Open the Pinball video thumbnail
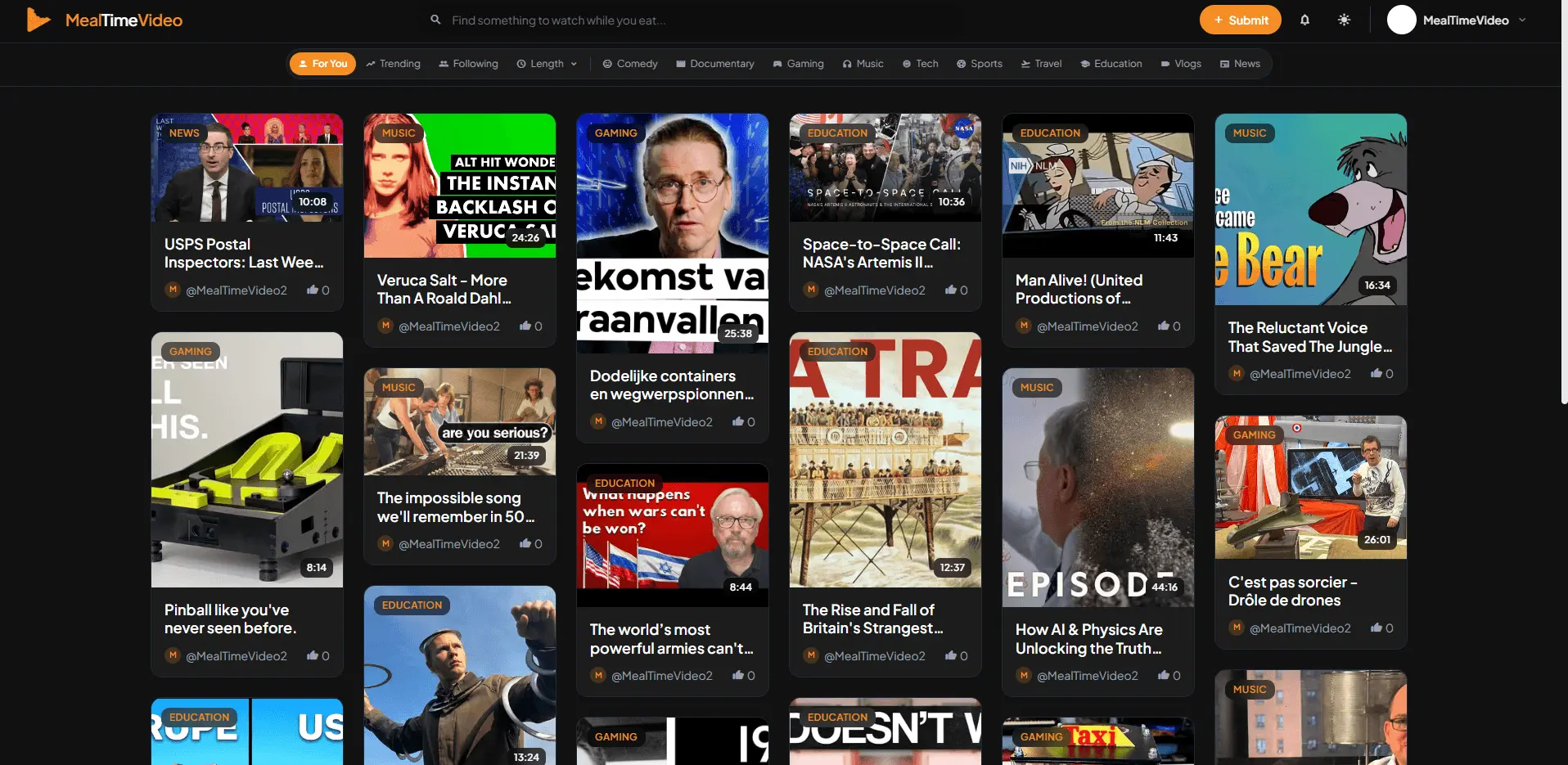The width and height of the screenshot is (1568, 765). pyautogui.click(x=247, y=460)
